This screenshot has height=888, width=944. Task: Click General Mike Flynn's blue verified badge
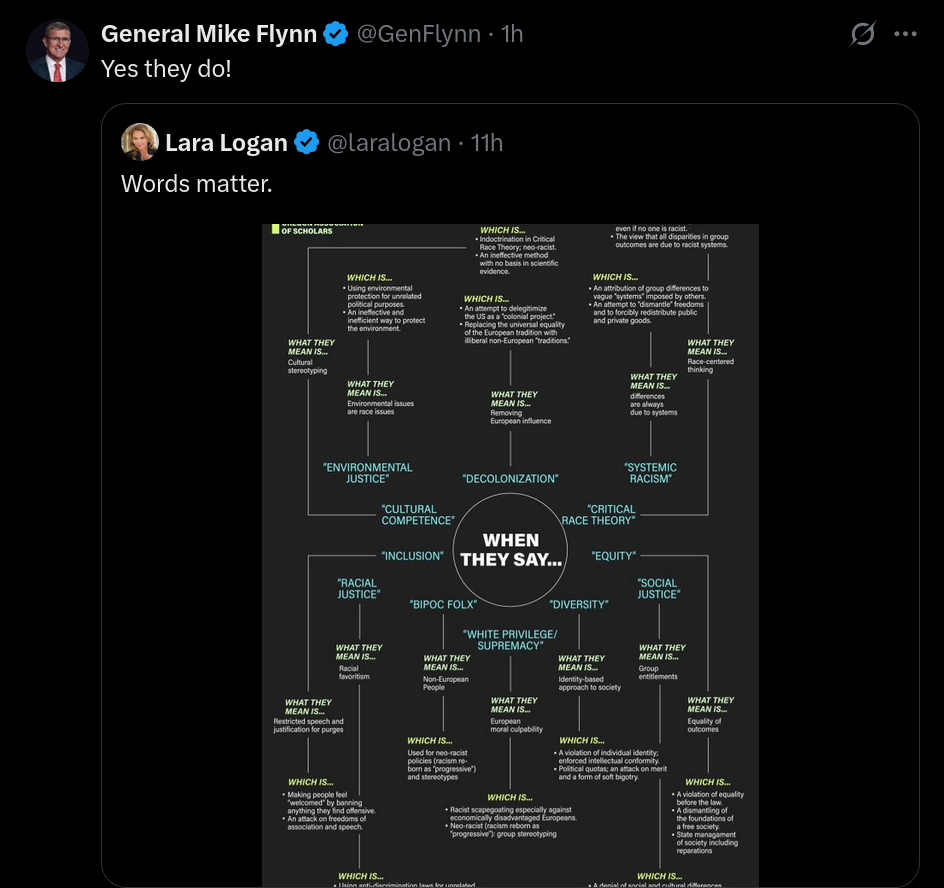tap(336, 34)
